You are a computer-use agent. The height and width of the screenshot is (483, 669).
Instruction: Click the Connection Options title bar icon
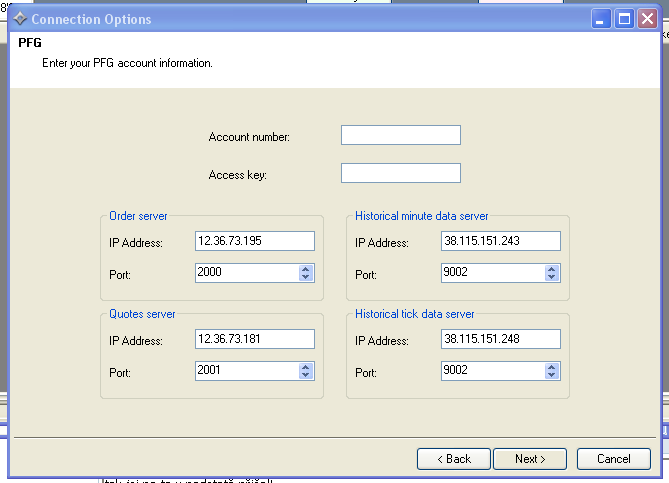(x=19, y=19)
